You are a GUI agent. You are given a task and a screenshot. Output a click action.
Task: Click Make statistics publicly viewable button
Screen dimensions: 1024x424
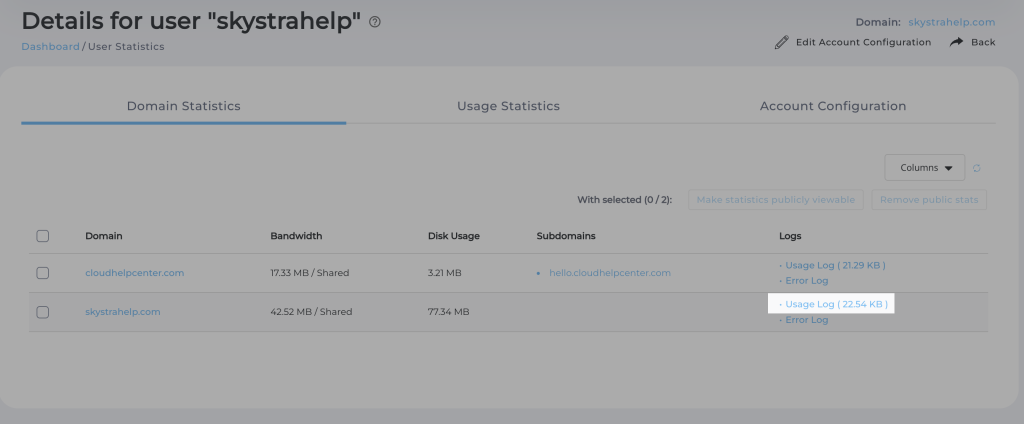point(776,200)
